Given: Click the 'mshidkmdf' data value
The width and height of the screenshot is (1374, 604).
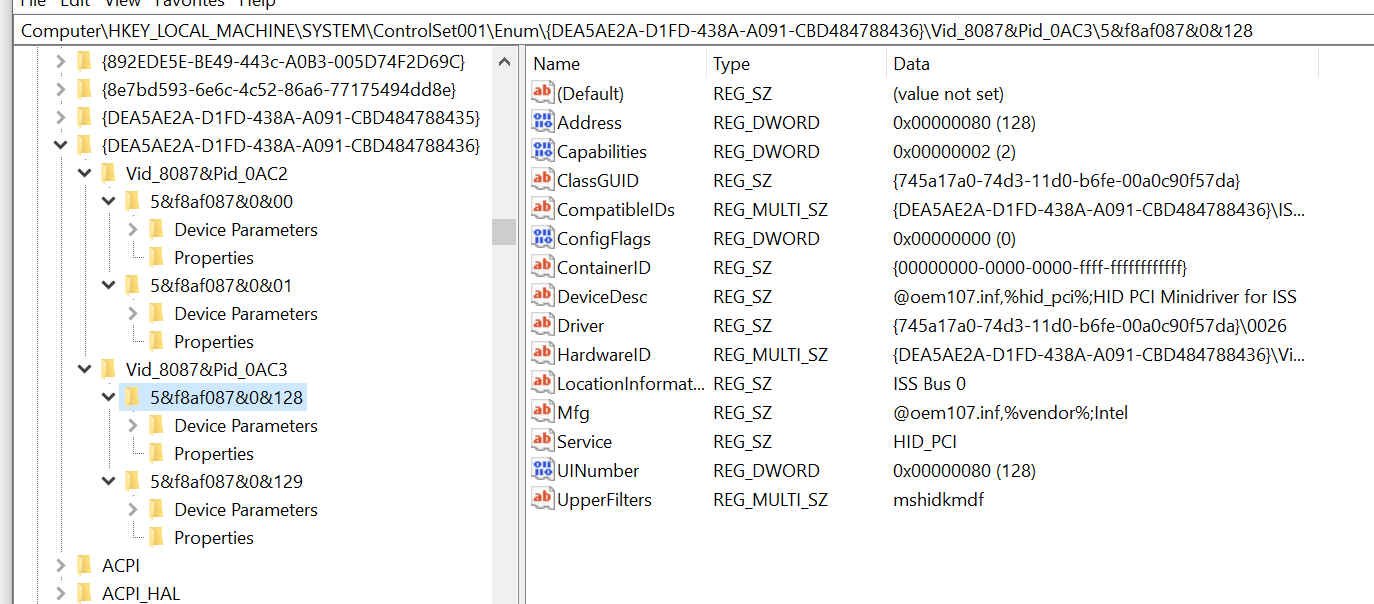Looking at the screenshot, I should pos(938,499).
